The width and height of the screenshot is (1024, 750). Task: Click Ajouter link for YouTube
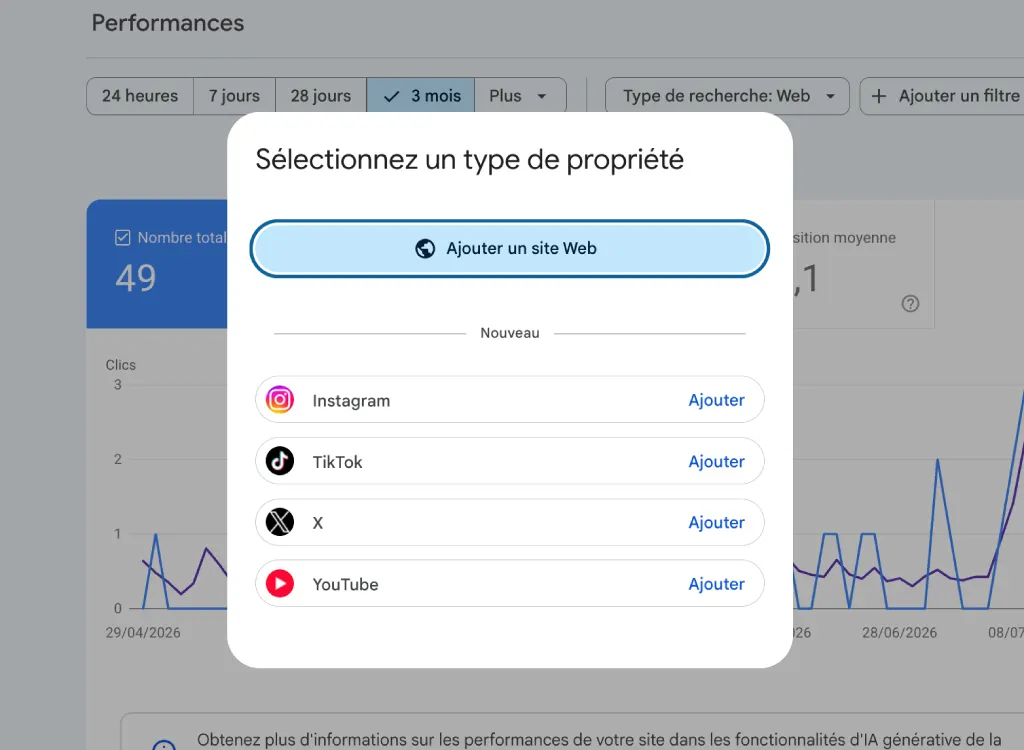pyautogui.click(x=716, y=583)
